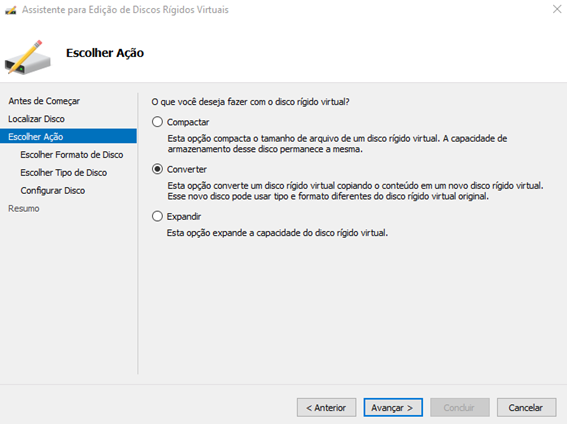Open the Escolher Formato de Disco step
Viewport: 567px width, 424px height.
coord(72,155)
